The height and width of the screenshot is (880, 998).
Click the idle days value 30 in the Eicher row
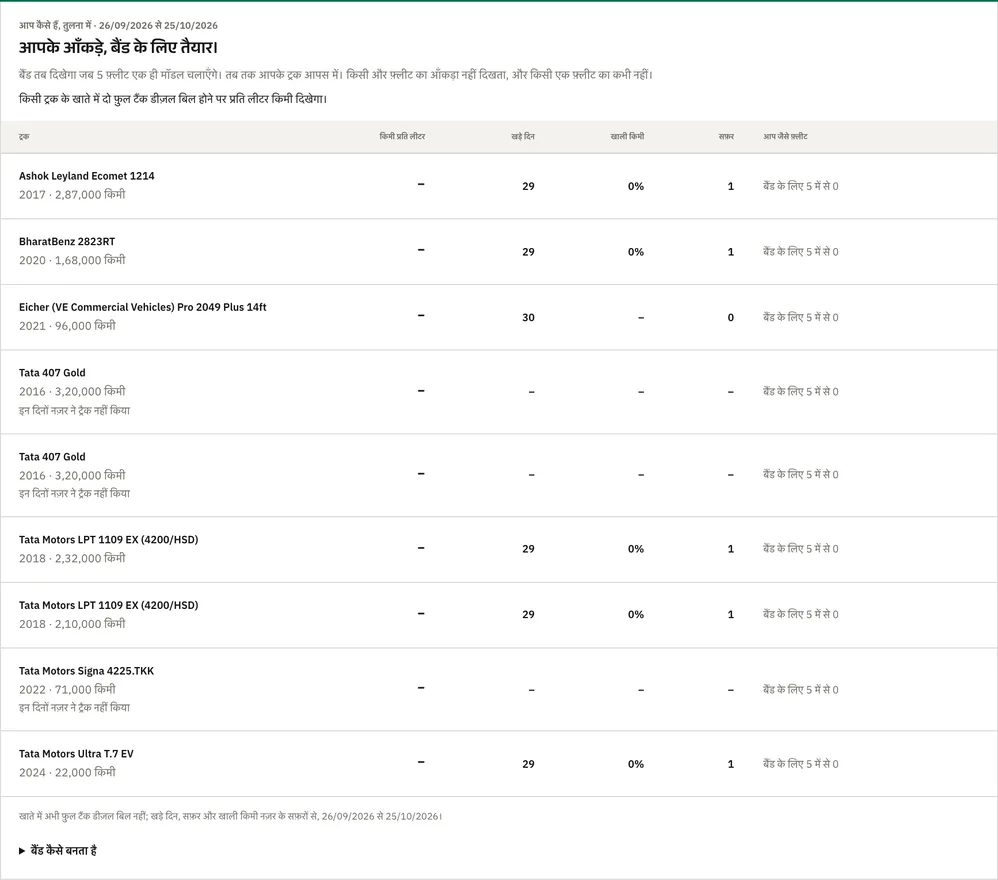[528, 317]
